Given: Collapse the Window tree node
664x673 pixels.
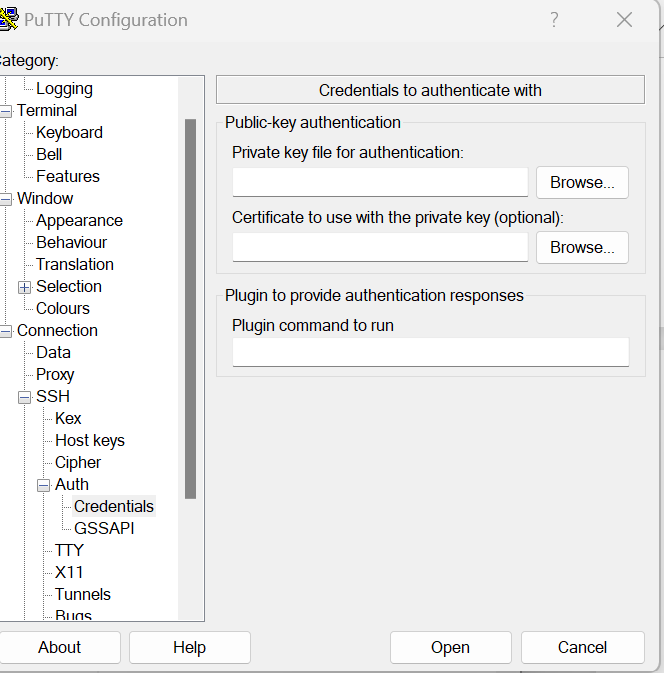Looking at the screenshot, I should click(x=6, y=199).
